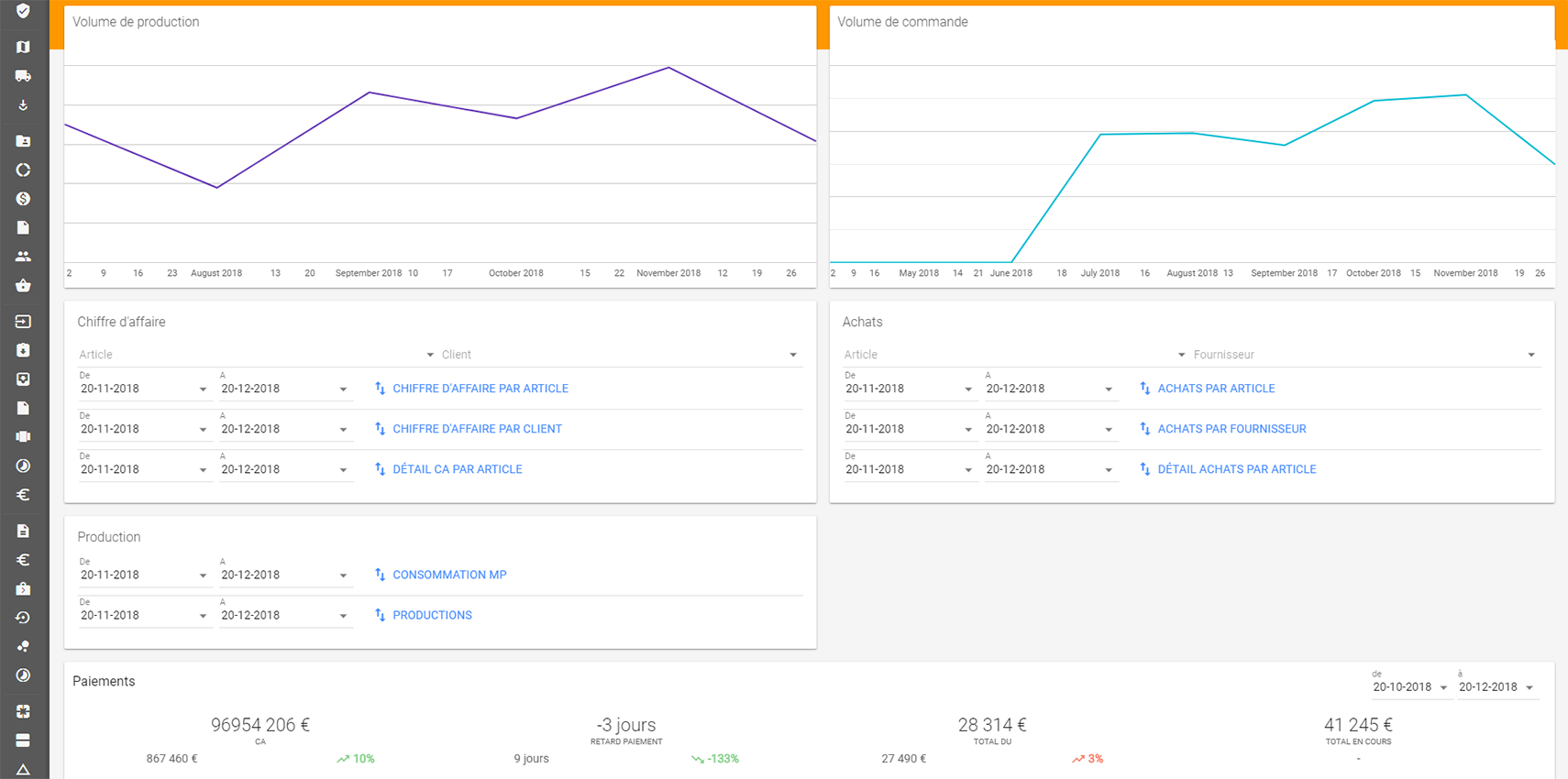Image resolution: width=1568 pixels, height=779 pixels.
Task: Open 'De' date for Consommation MP row
Action: 144,575
